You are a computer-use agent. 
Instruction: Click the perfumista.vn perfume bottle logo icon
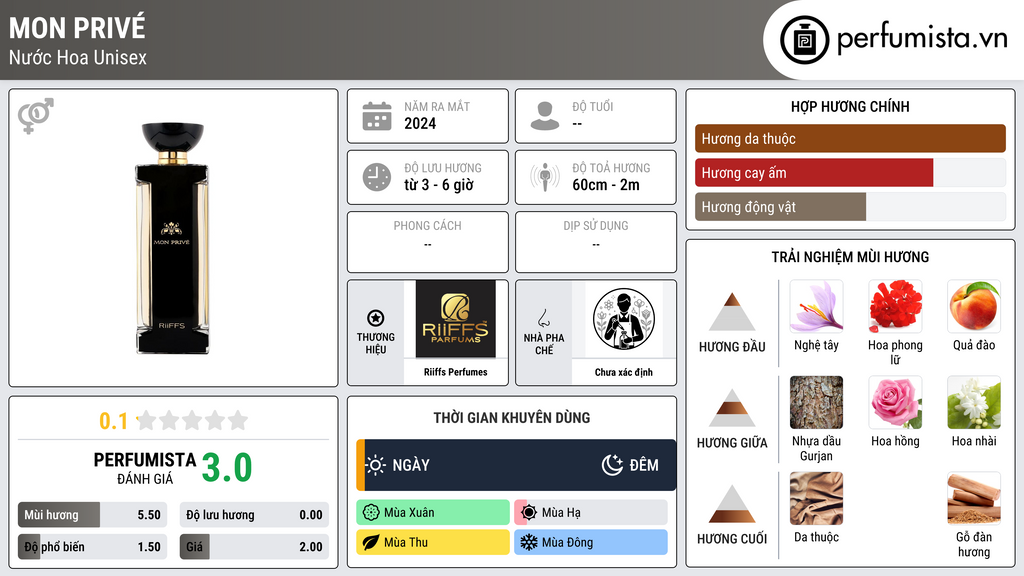point(804,40)
